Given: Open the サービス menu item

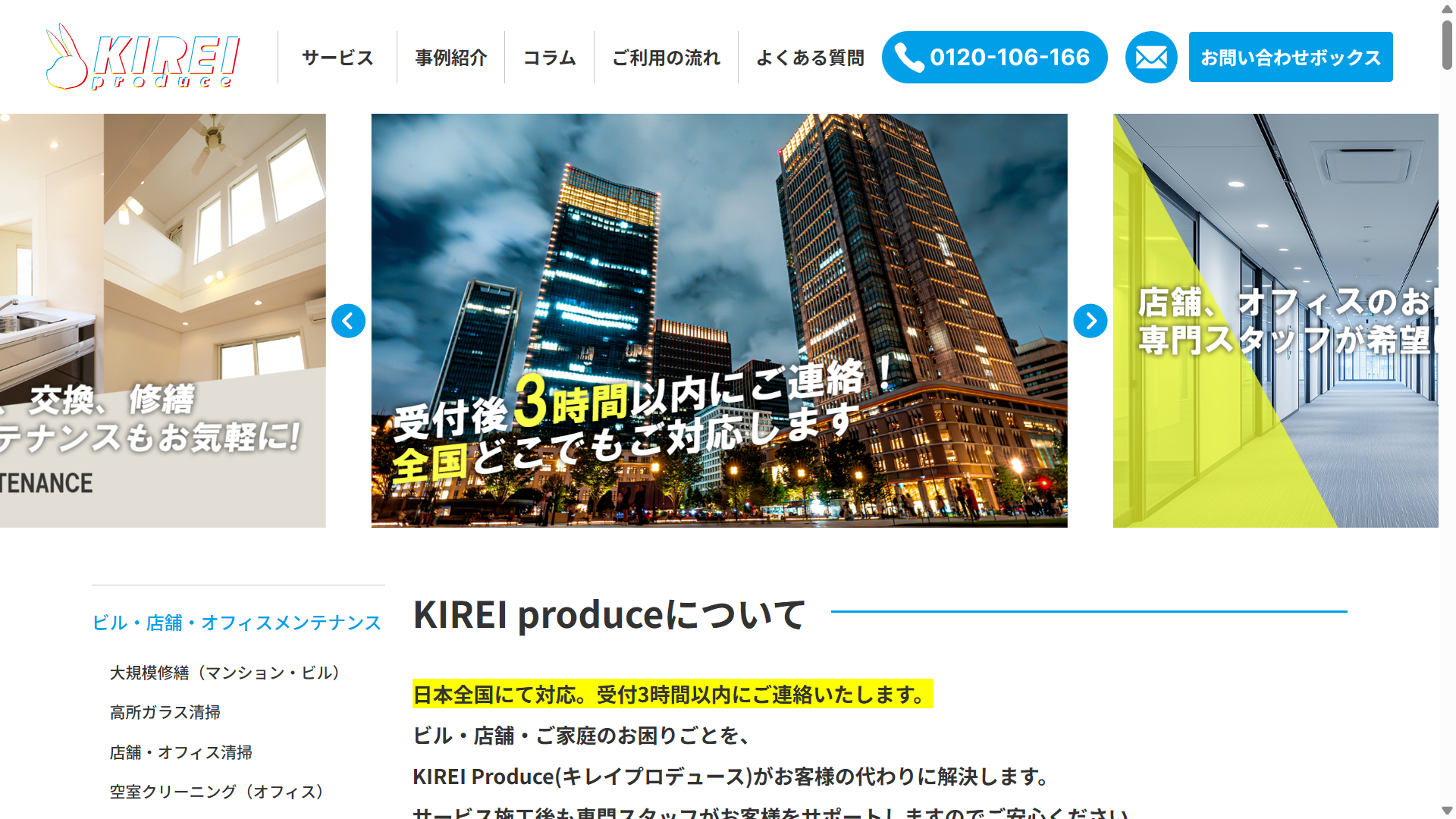Looking at the screenshot, I should point(337,58).
